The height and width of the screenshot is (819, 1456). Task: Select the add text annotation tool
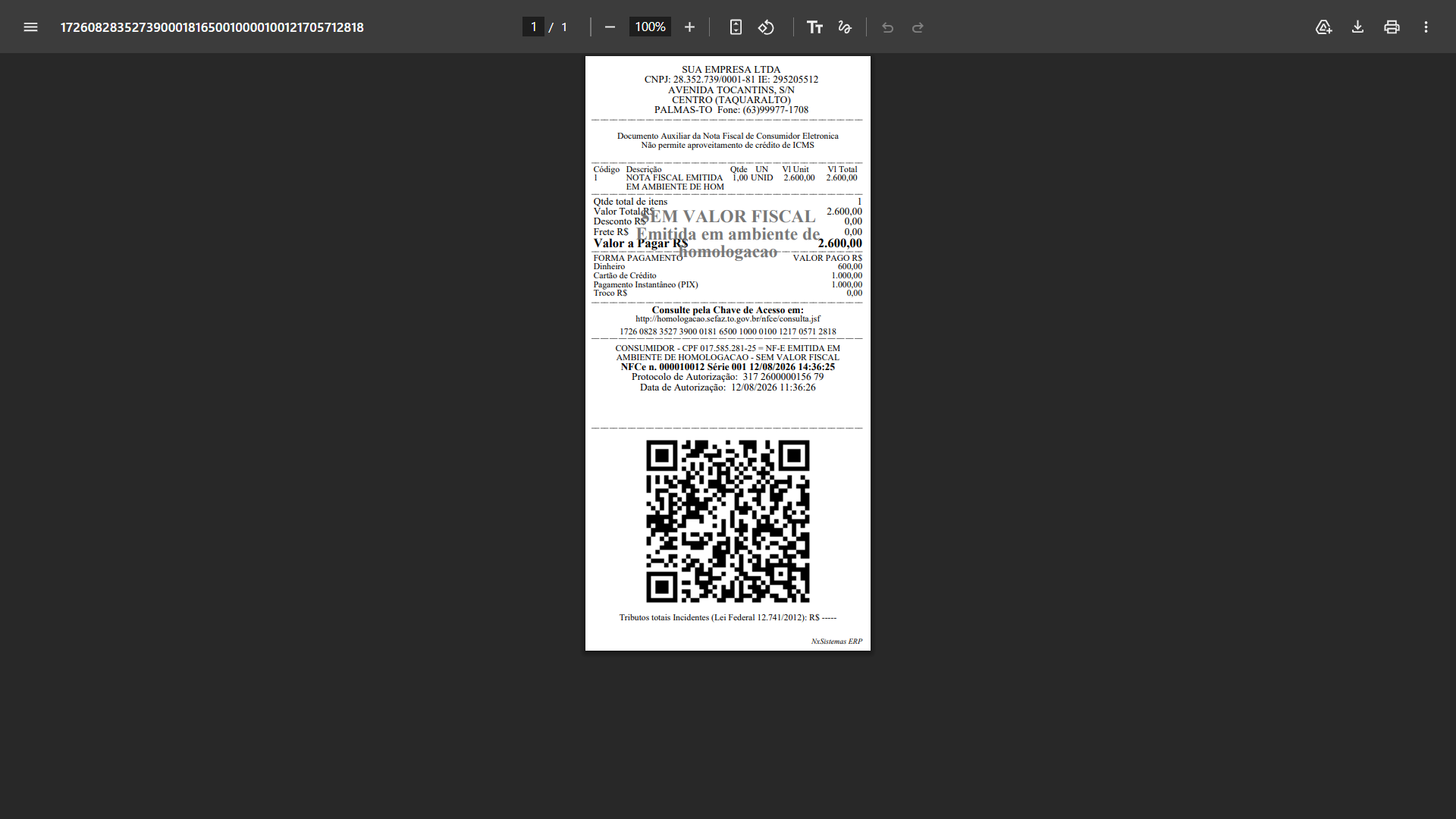(x=814, y=27)
